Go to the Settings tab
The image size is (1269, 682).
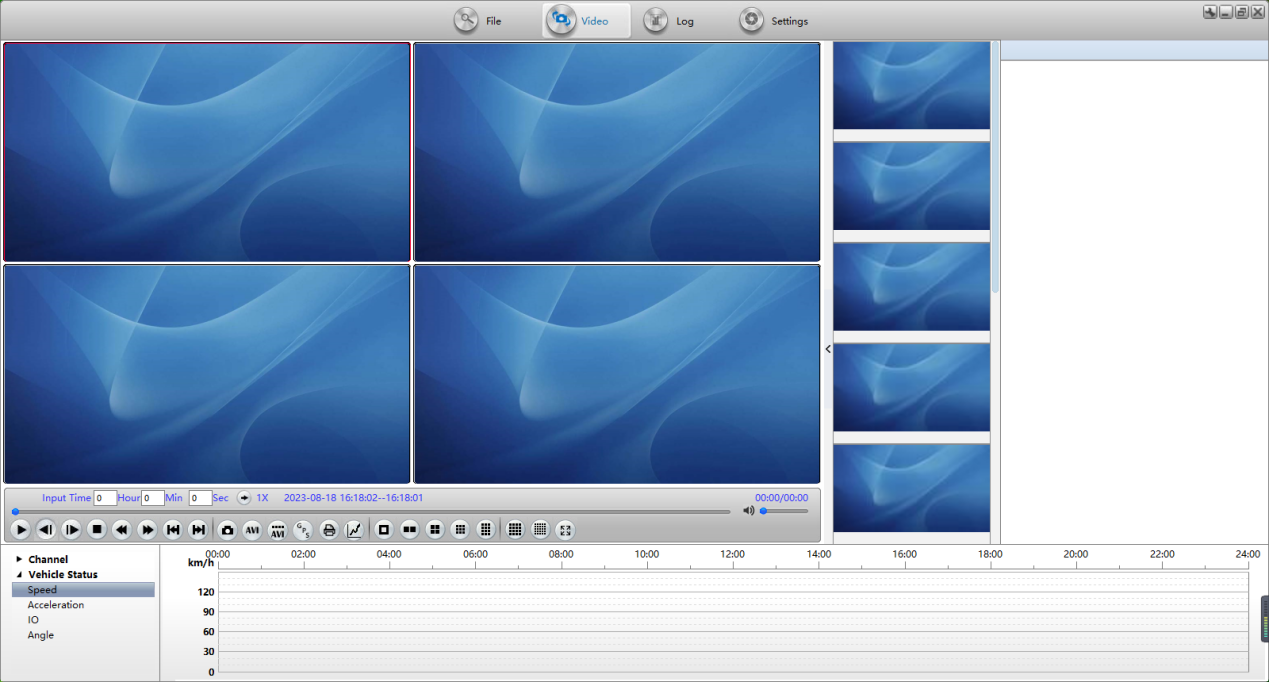click(774, 20)
